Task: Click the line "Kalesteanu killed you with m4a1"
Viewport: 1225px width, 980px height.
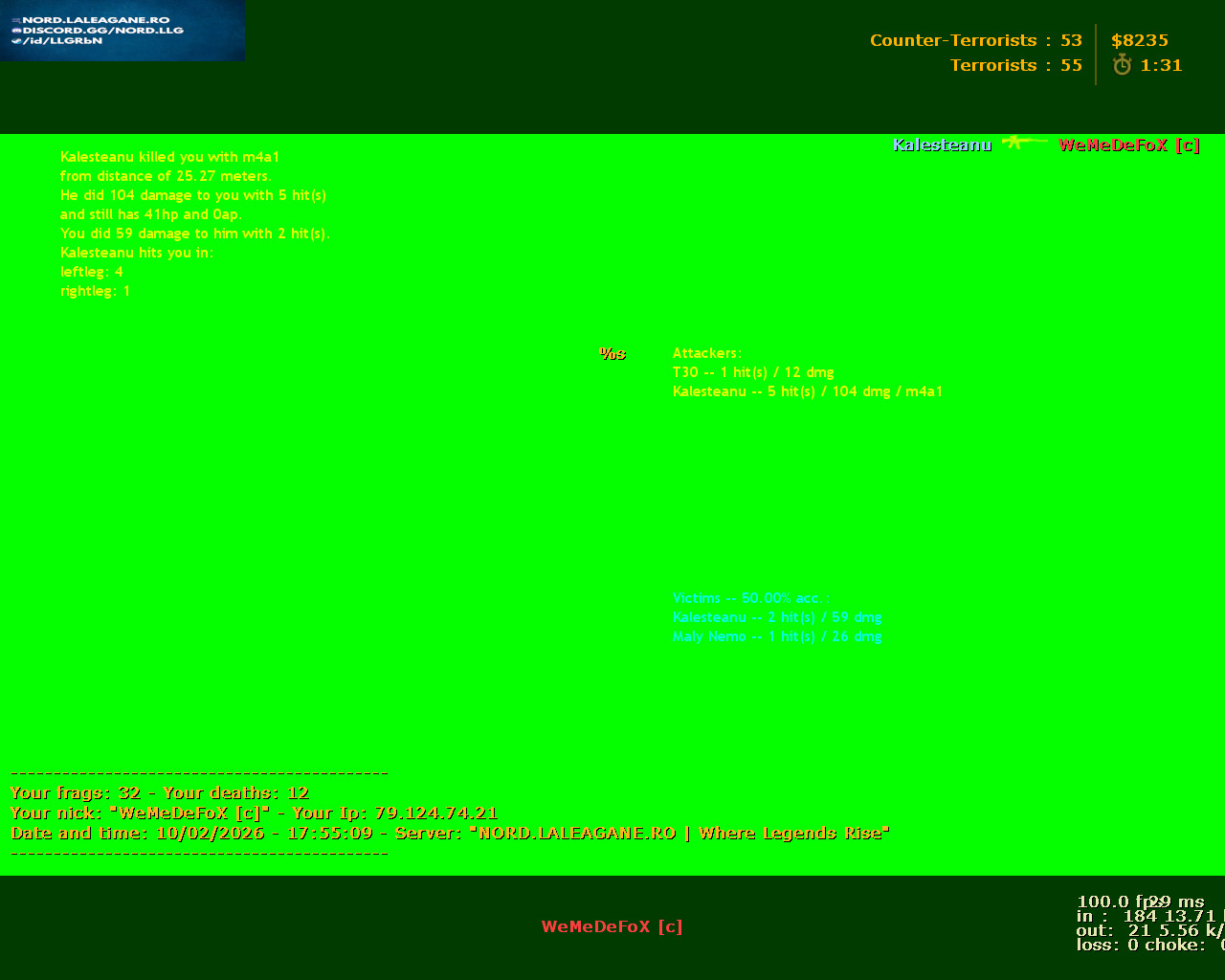Action: (x=170, y=157)
